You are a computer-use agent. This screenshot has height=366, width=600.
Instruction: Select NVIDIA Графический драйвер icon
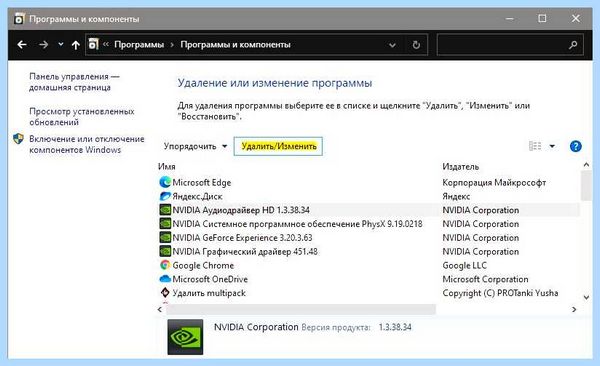click(x=165, y=251)
